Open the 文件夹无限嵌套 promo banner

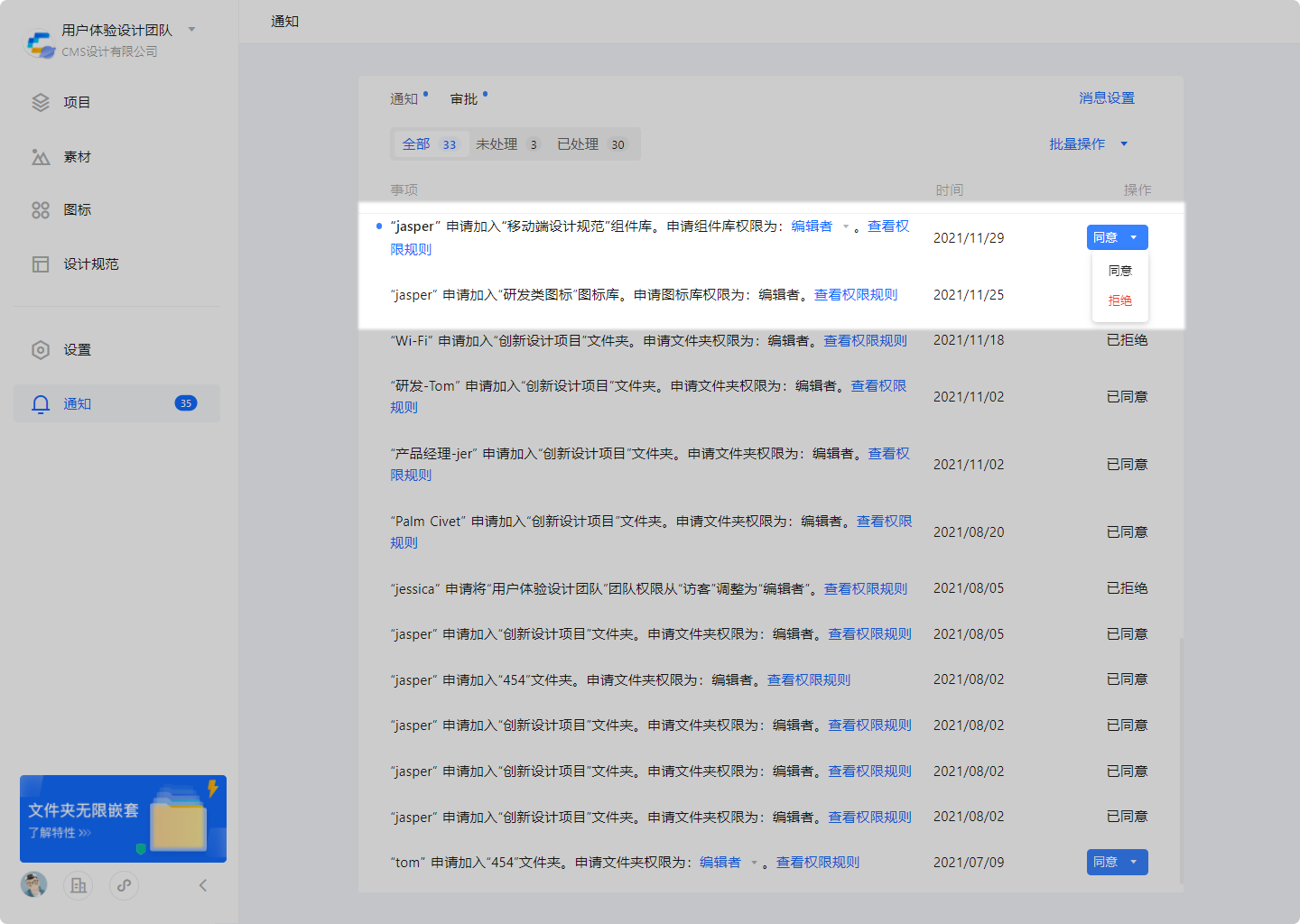coord(123,818)
